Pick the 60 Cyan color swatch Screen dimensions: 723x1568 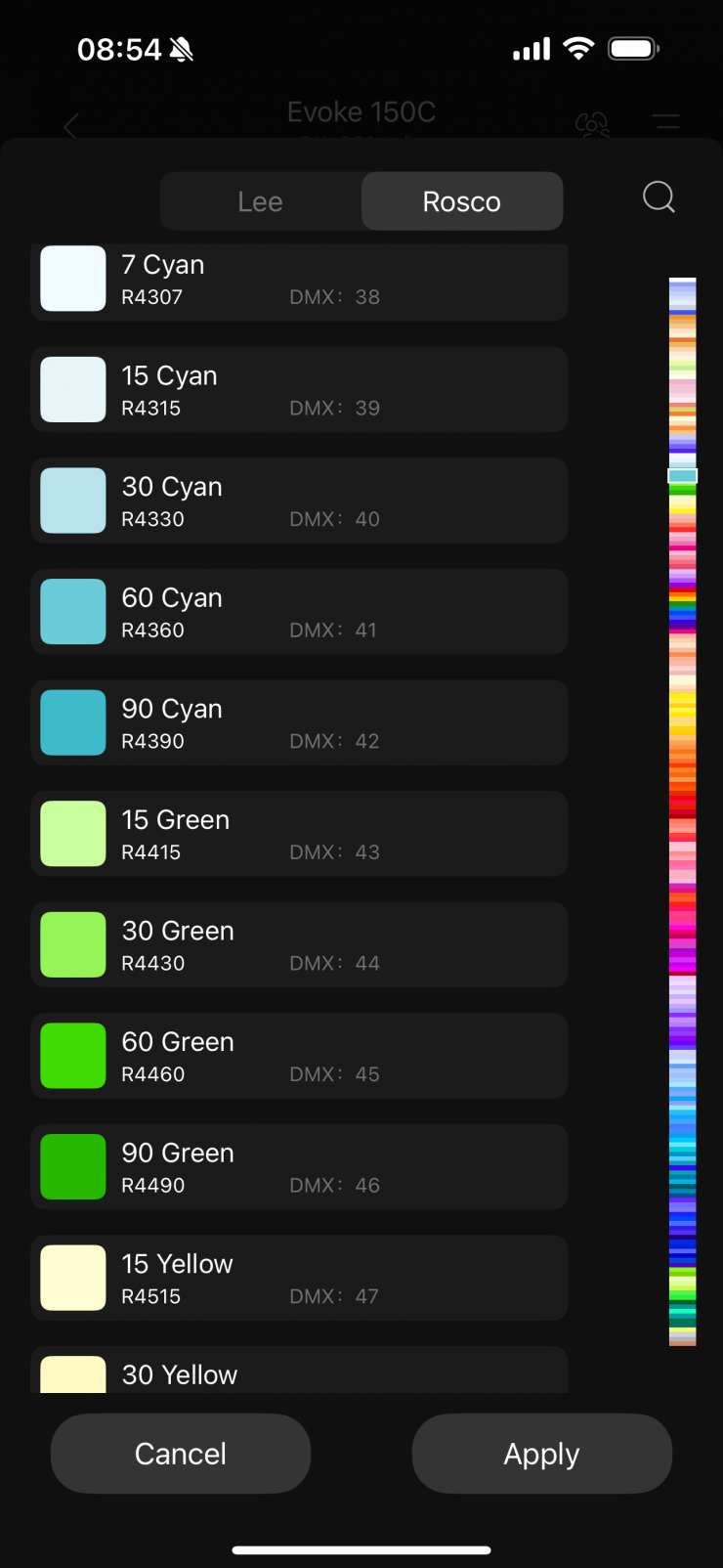pos(73,612)
